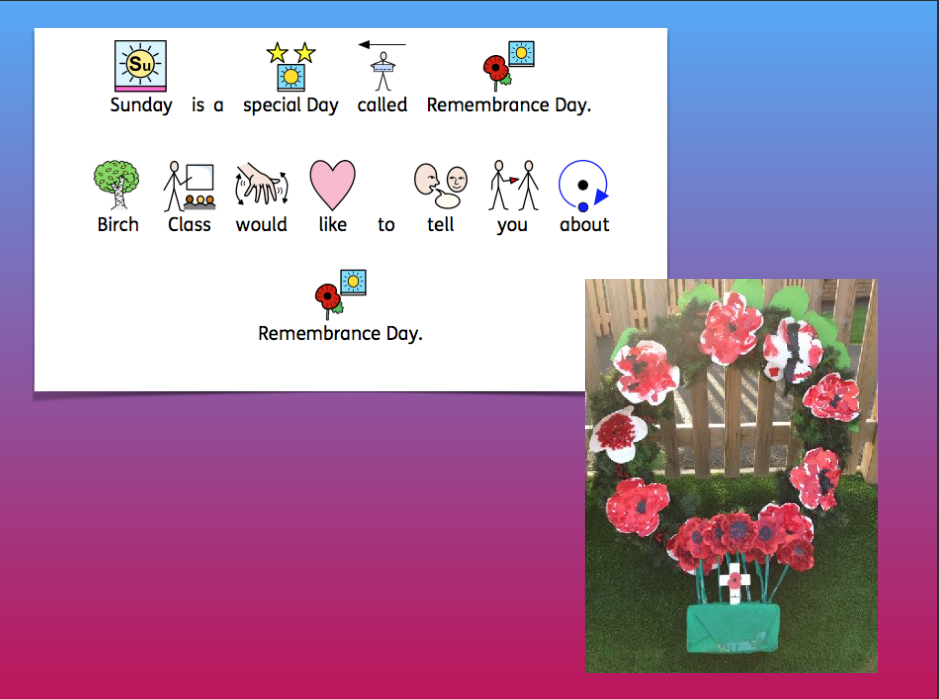Select the word 'about'
Viewport: 939px width, 699px height.
click(584, 225)
